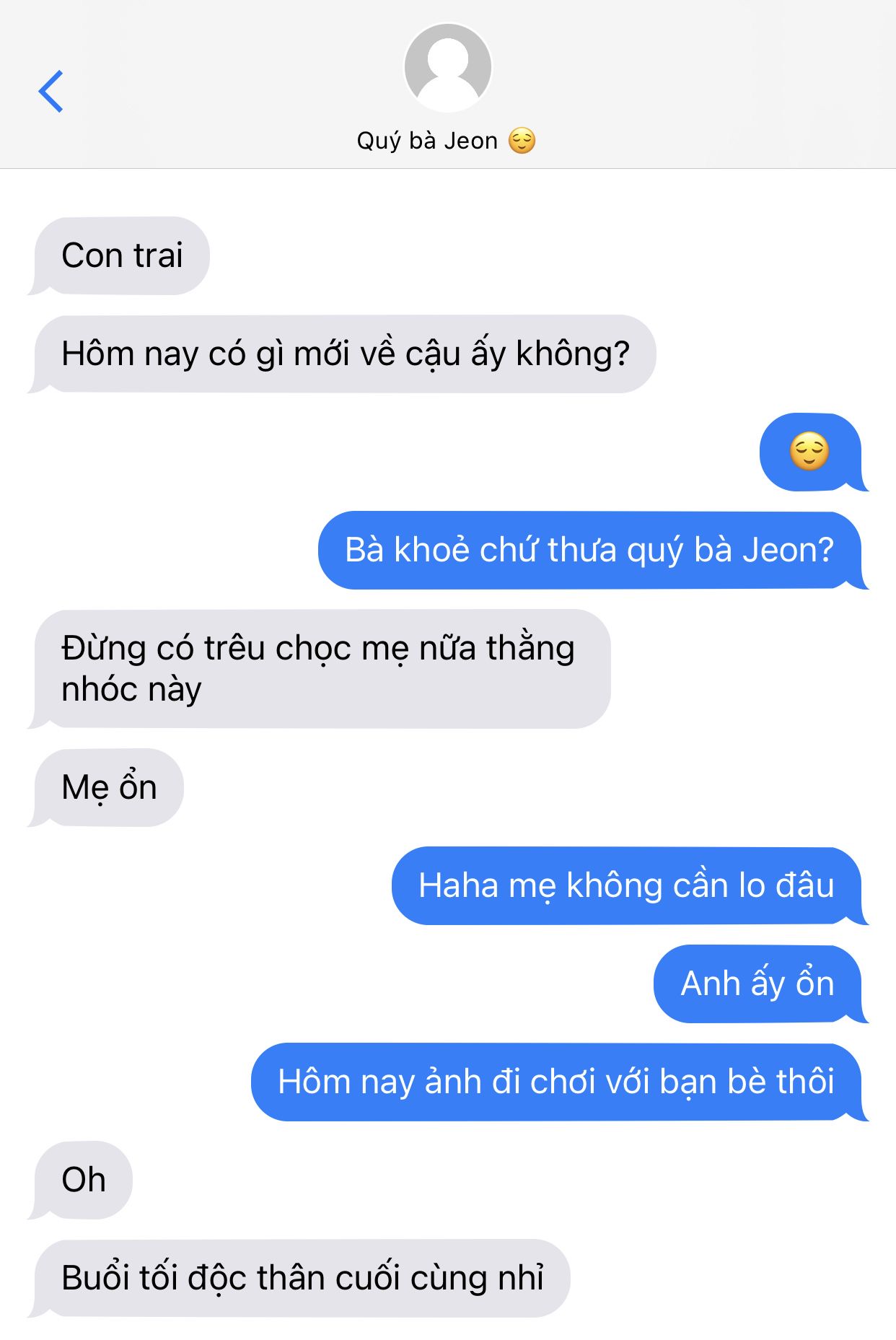This screenshot has height=1340, width=896.
Task: Select 'Buổi tối độc thân cuối cùng nhỉ' message
Action: pyautogui.click(x=299, y=1279)
